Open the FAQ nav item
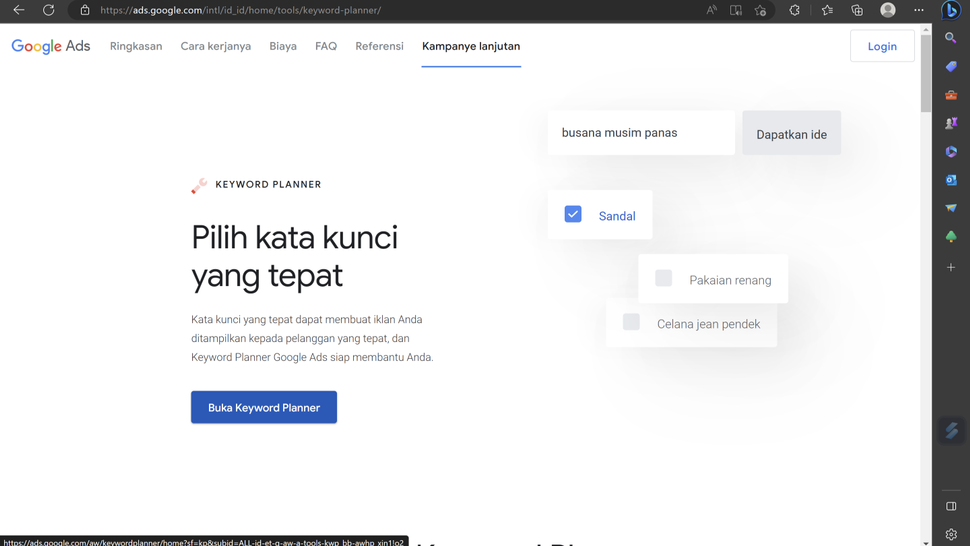 coord(326,46)
